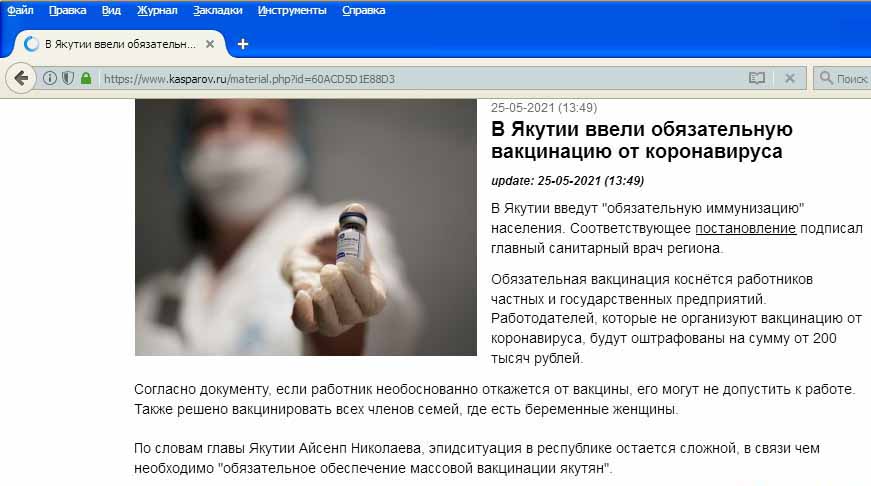Select the kasparov.ru URL address field

(422, 78)
